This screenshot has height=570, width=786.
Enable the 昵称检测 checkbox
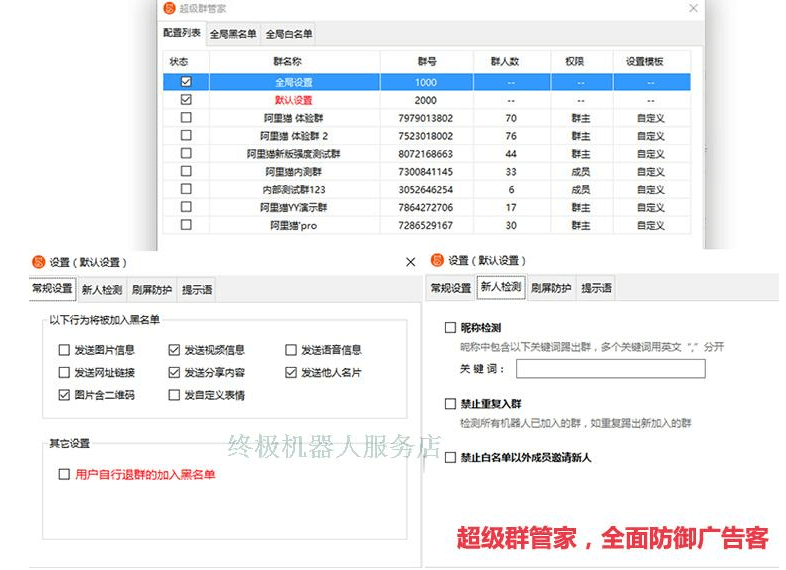[x=450, y=328]
